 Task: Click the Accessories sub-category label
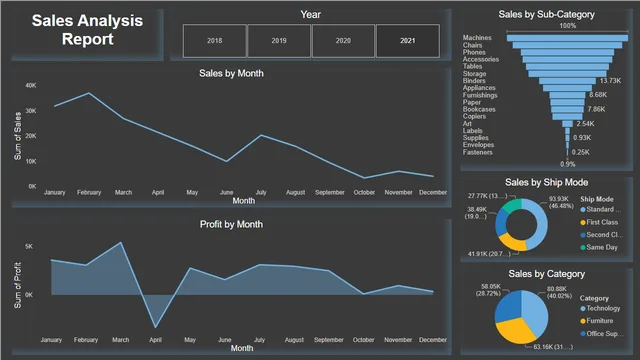481,59
